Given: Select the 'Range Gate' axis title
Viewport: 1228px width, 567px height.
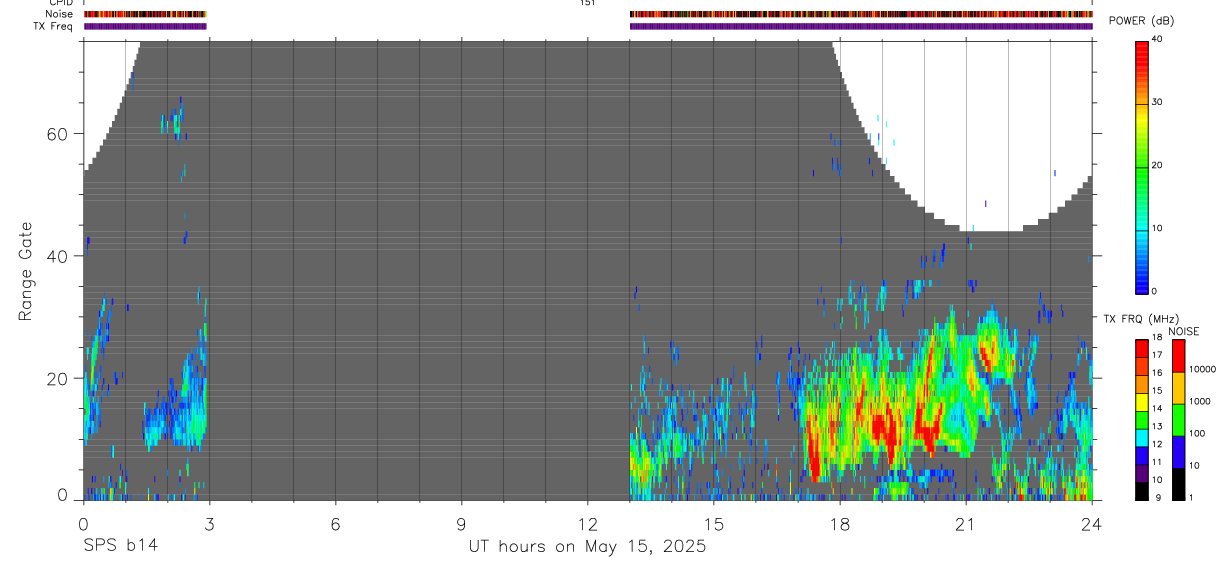Looking at the screenshot, I should pos(27,271).
